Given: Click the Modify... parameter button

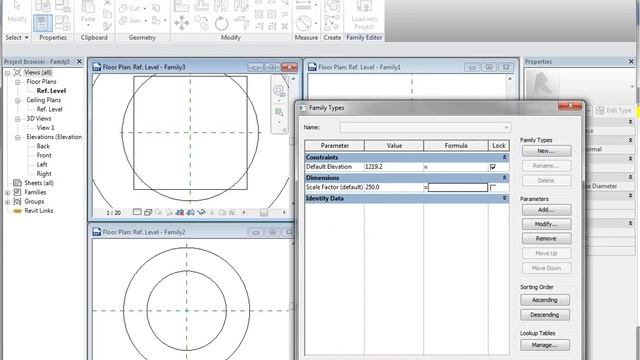Looking at the screenshot, I should point(546,224).
